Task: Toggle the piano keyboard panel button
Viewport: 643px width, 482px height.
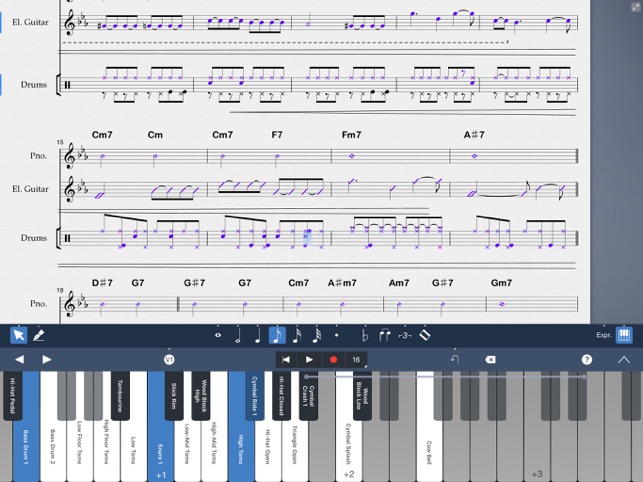Action: [624, 335]
